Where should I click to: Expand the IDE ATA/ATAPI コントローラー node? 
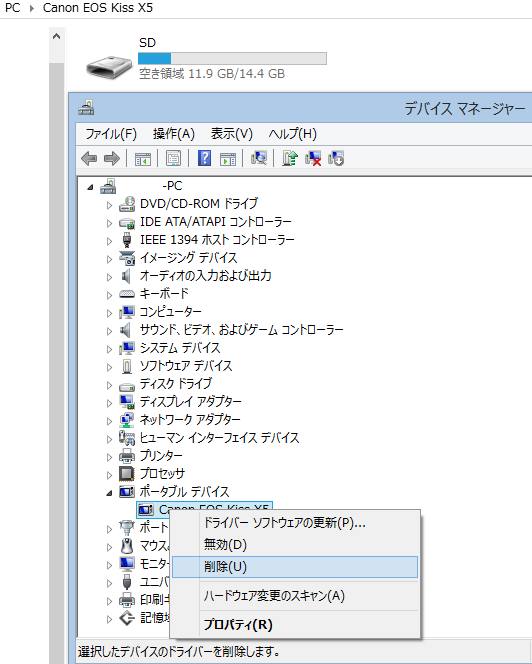click(x=109, y=223)
